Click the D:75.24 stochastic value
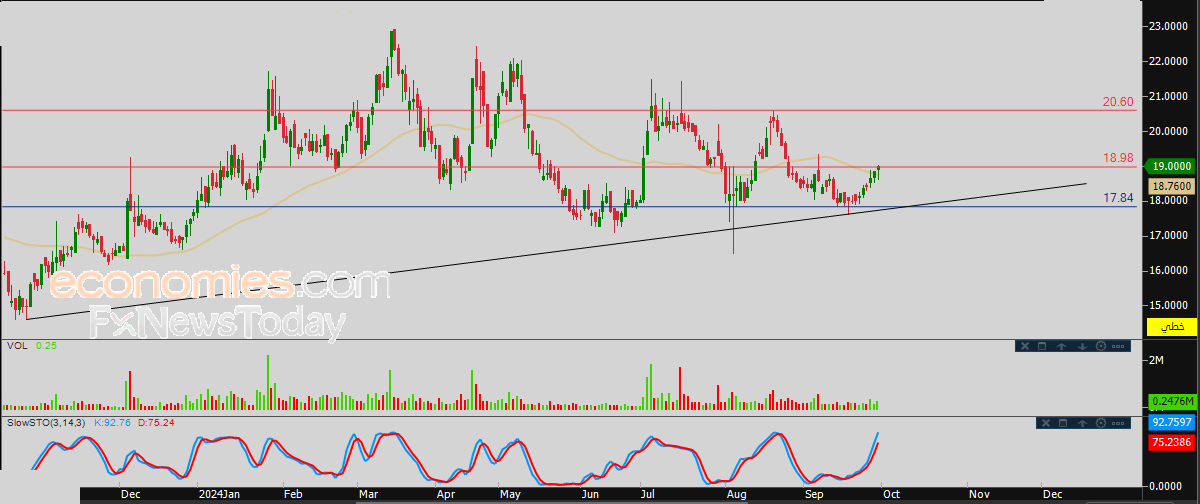 click(x=155, y=424)
